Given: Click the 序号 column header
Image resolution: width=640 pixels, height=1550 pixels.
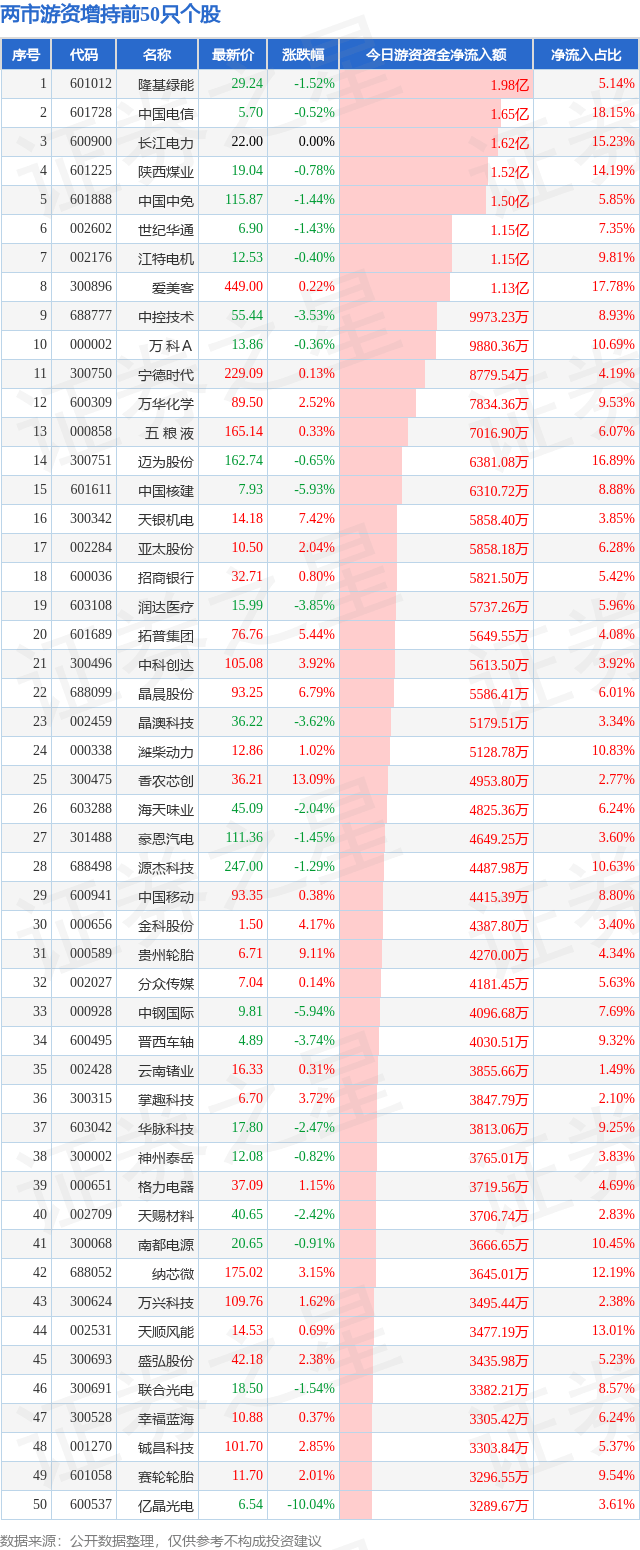Looking at the screenshot, I should click(26, 55).
